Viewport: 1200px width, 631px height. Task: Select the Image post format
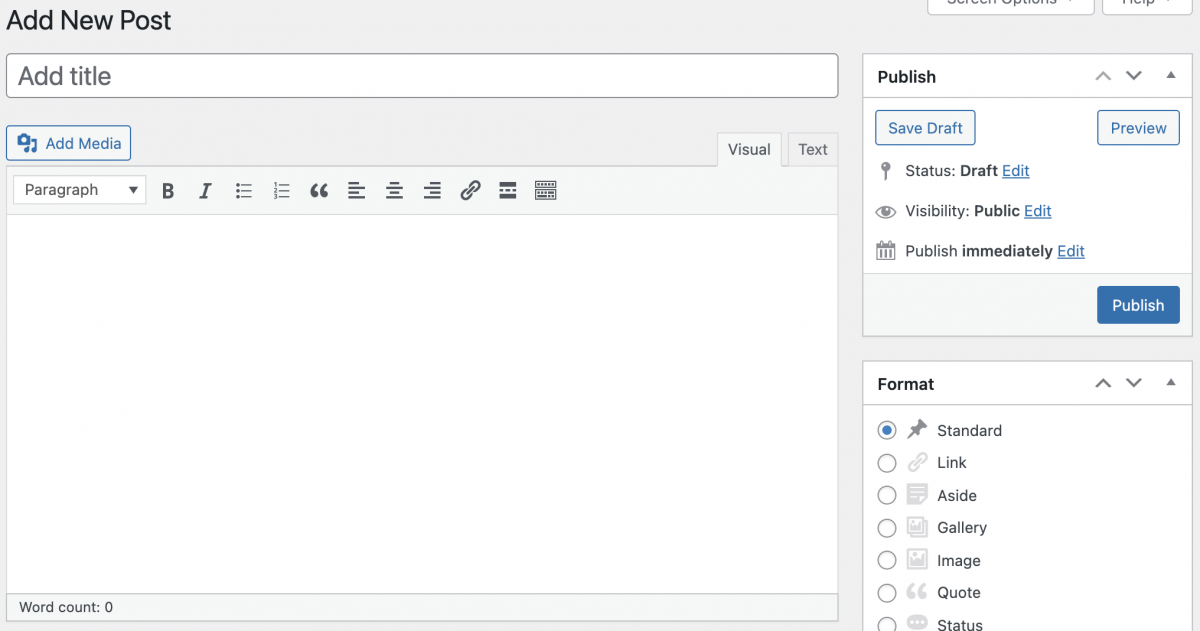point(887,560)
